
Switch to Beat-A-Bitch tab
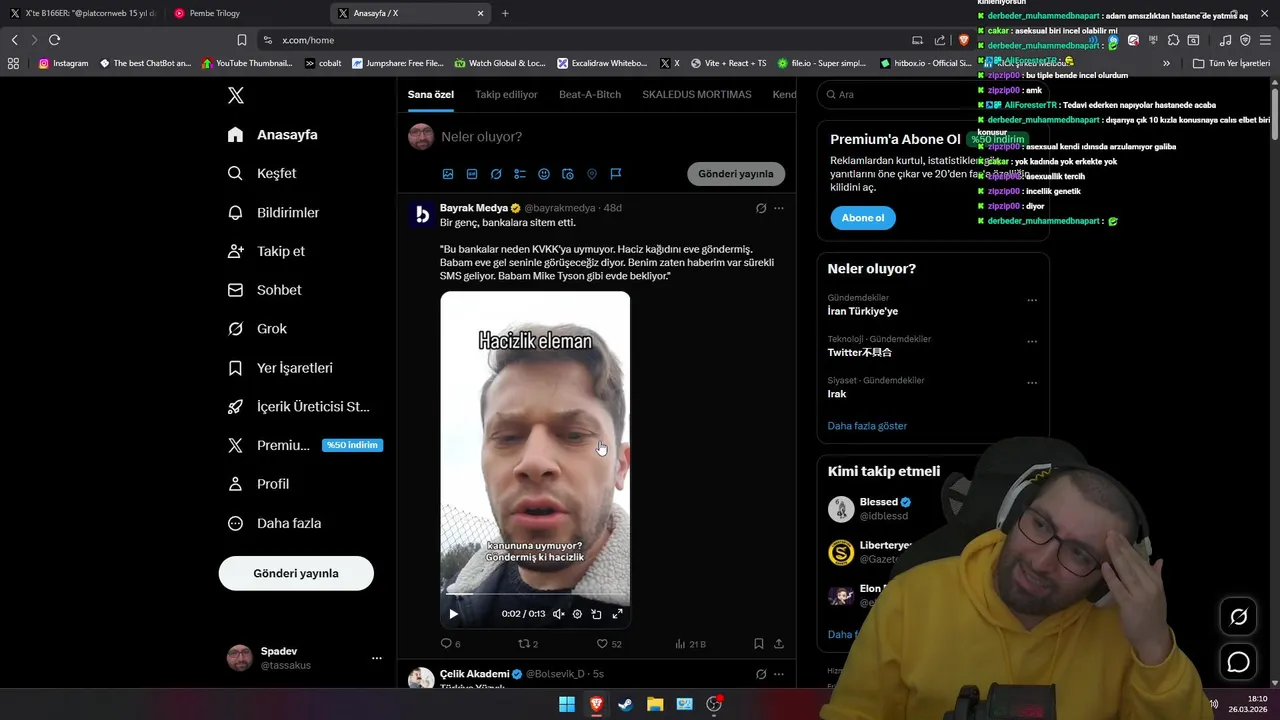click(590, 94)
